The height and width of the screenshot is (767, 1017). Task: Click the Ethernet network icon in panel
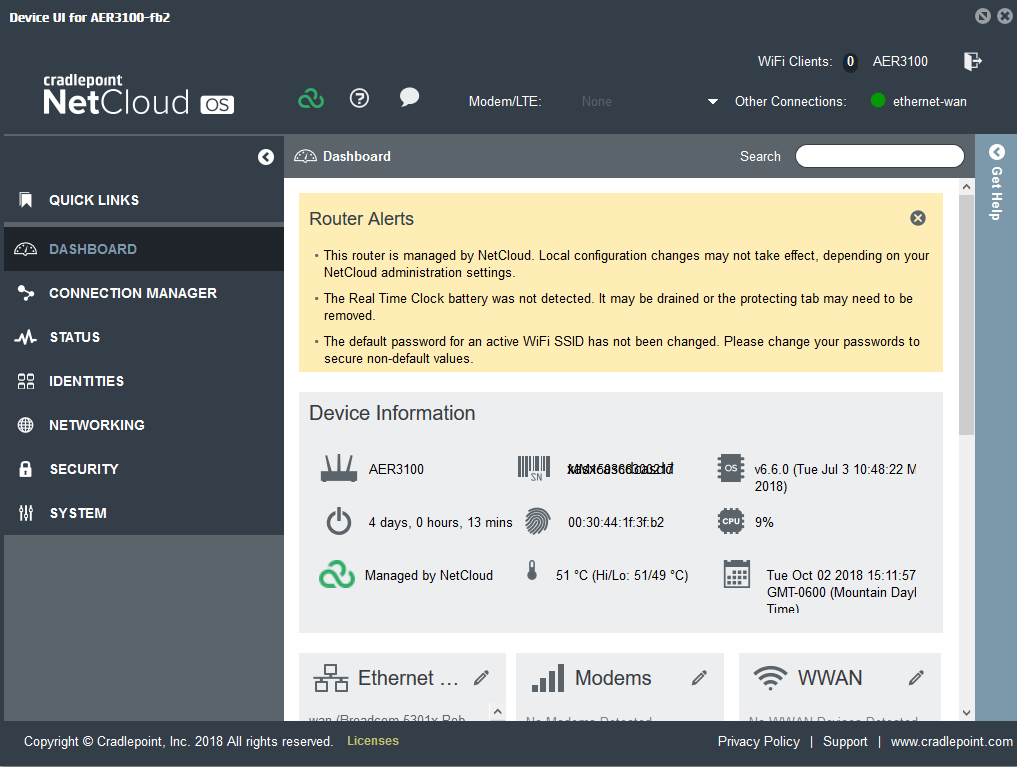click(331, 678)
